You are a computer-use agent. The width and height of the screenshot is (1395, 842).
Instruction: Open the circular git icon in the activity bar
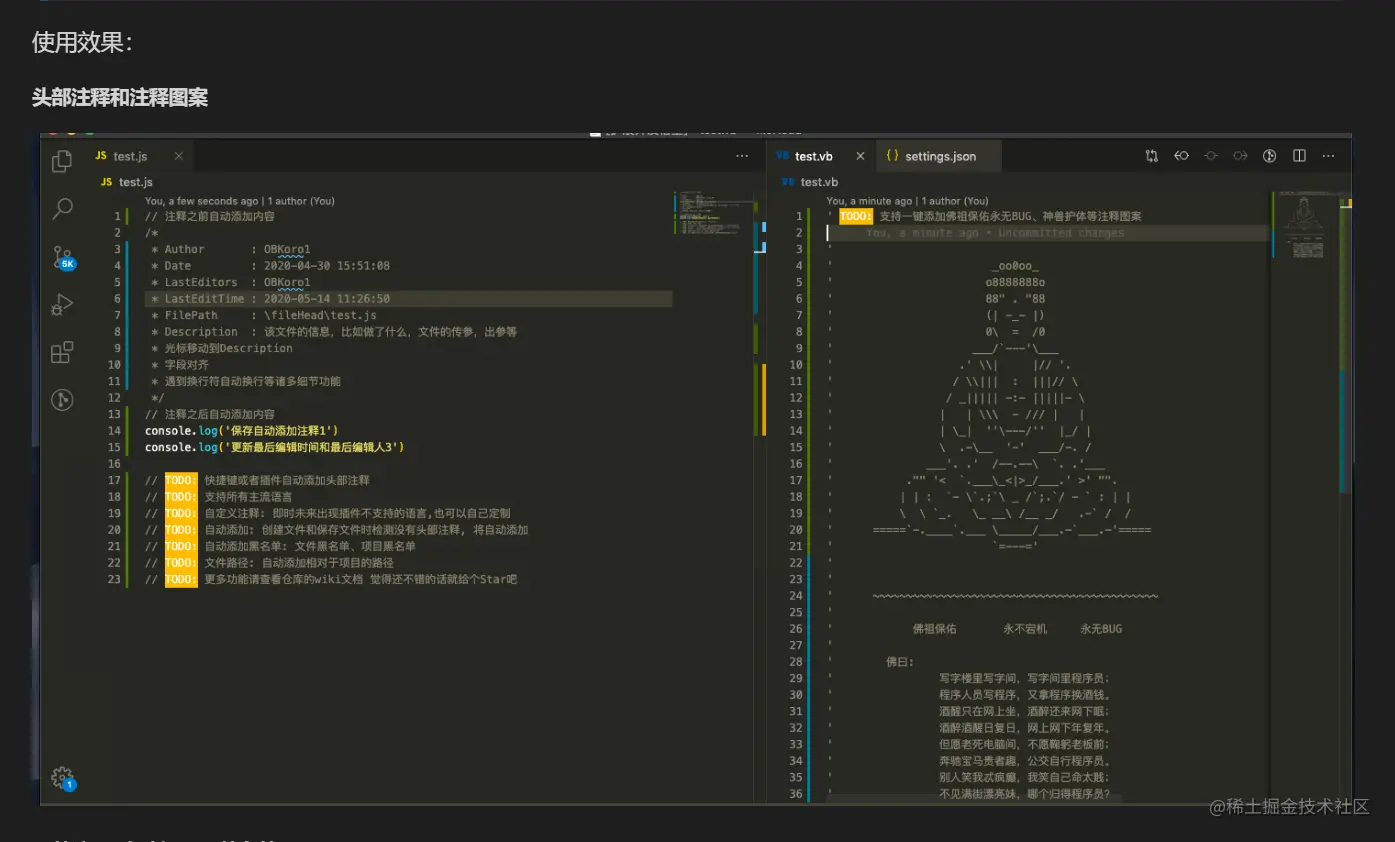tap(62, 400)
